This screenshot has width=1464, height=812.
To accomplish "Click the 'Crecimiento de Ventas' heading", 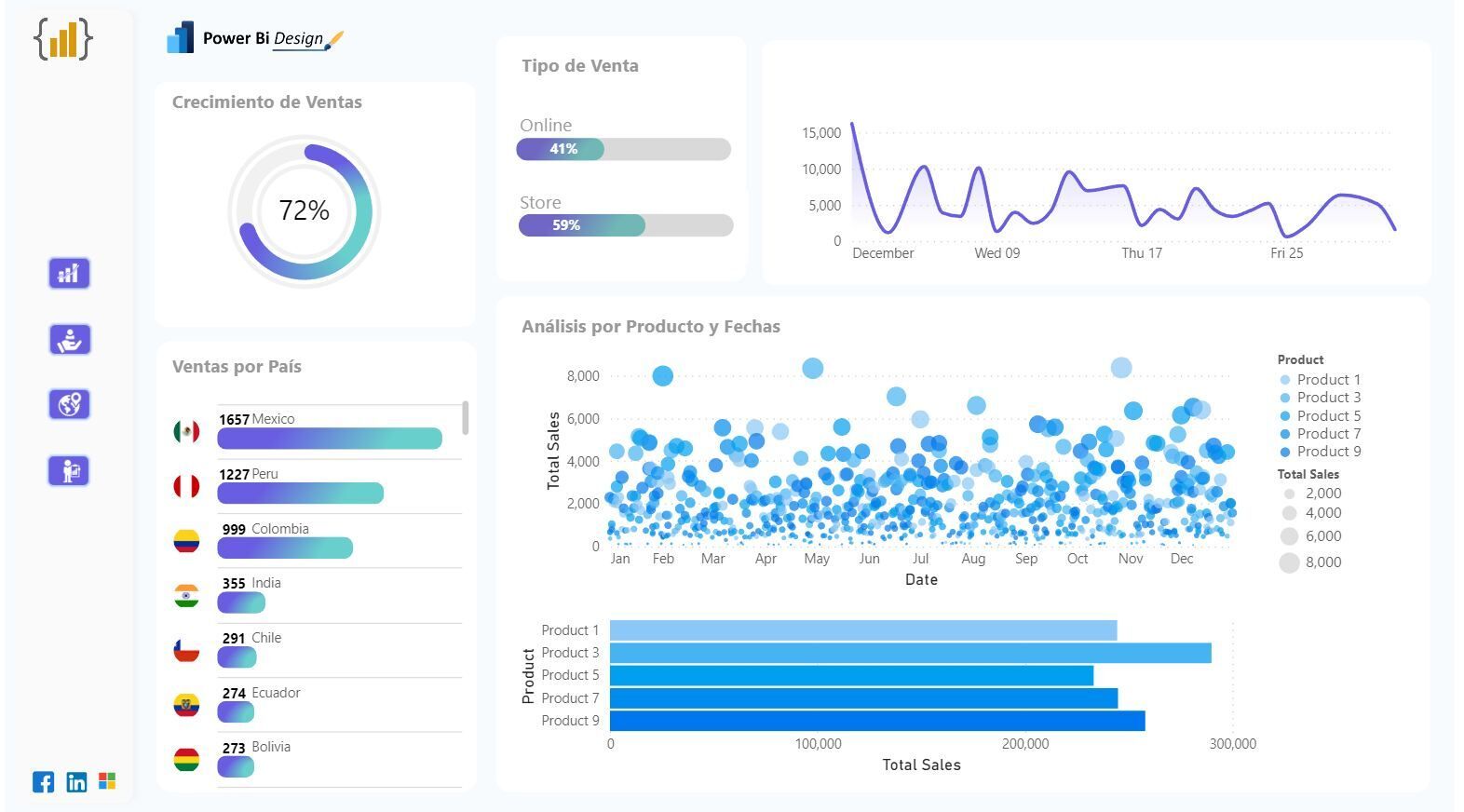I will (267, 102).
